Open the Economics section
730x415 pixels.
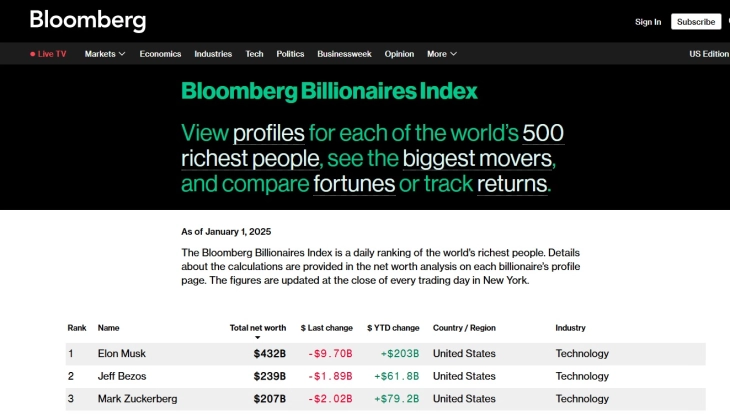(x=160, y=54)
